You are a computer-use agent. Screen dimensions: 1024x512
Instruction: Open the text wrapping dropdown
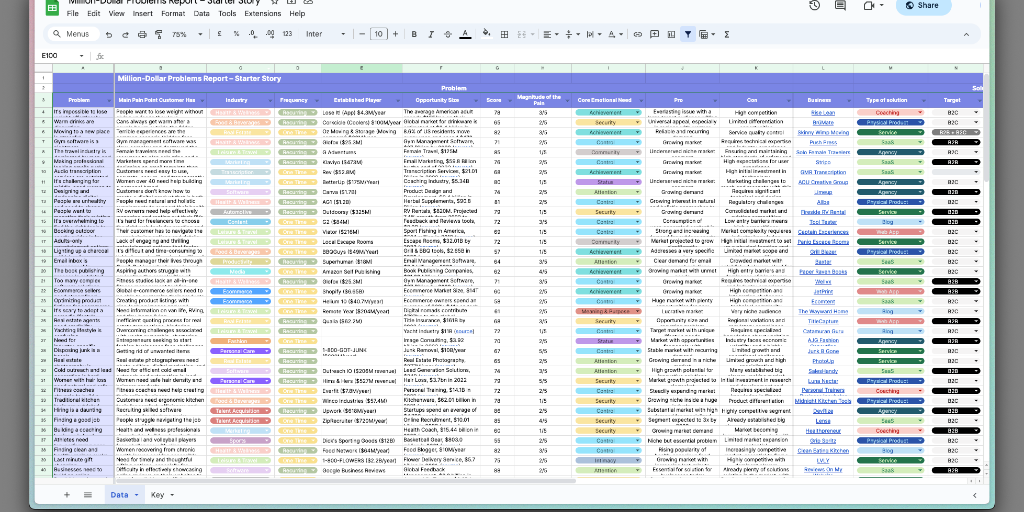593,34
